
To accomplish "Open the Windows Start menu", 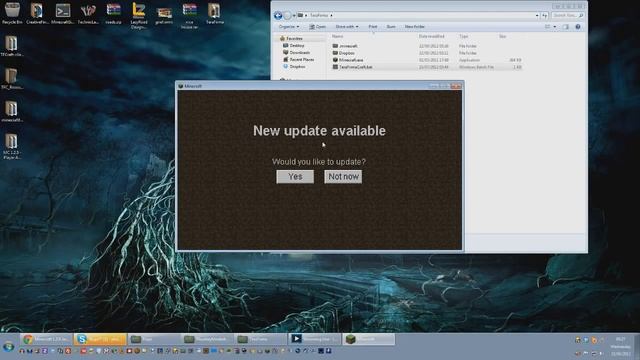I will point(8,347).
